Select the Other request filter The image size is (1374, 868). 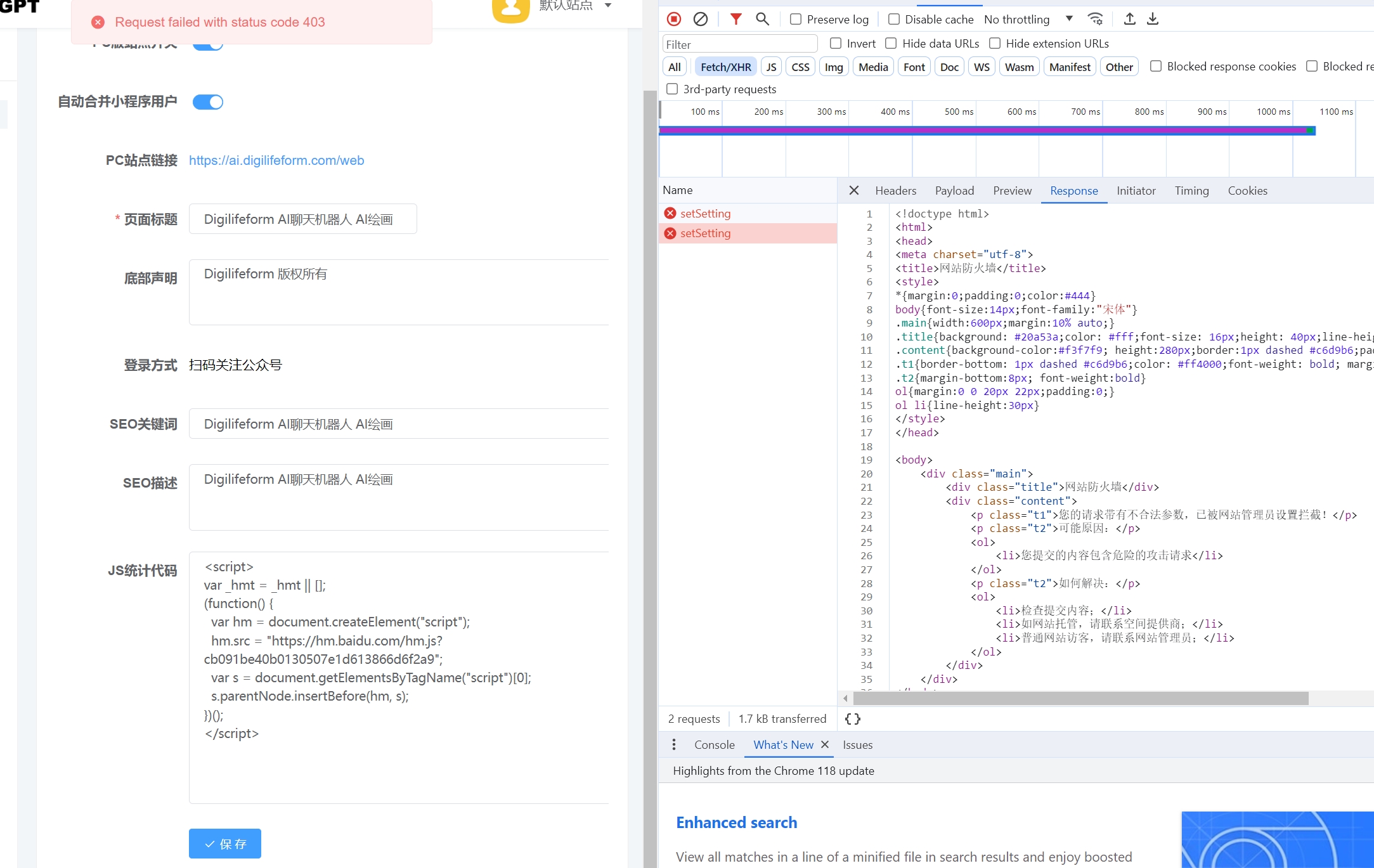(1119, 67)
